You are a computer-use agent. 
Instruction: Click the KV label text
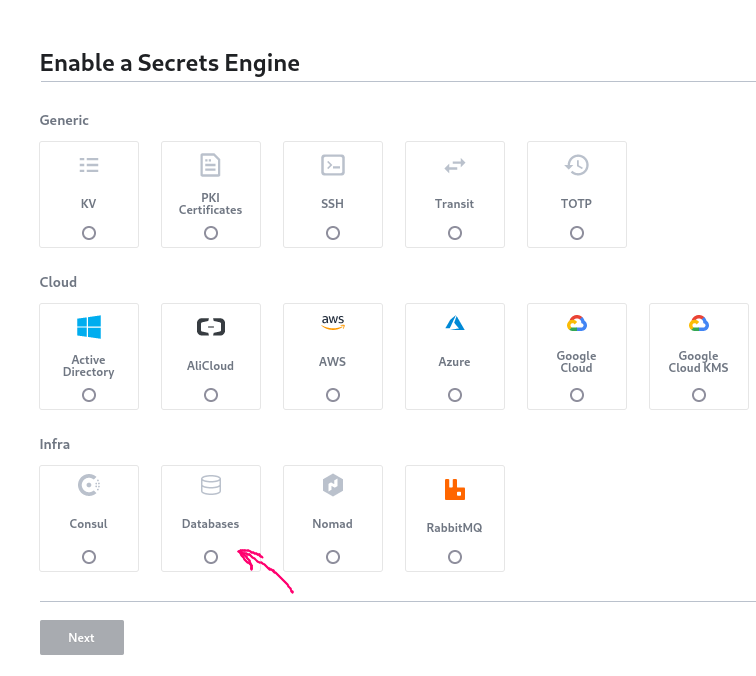[x=89, y=204]
